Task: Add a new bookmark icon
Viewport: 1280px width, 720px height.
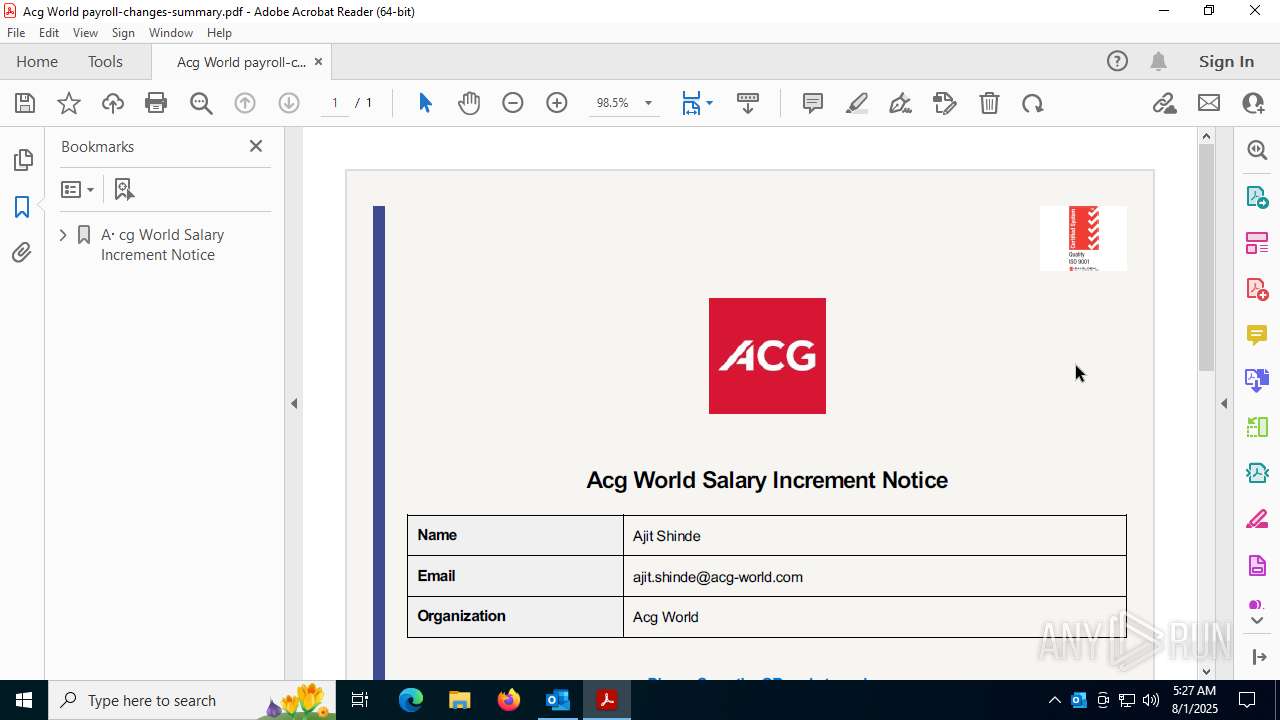Action: click(x=124, y=189)
